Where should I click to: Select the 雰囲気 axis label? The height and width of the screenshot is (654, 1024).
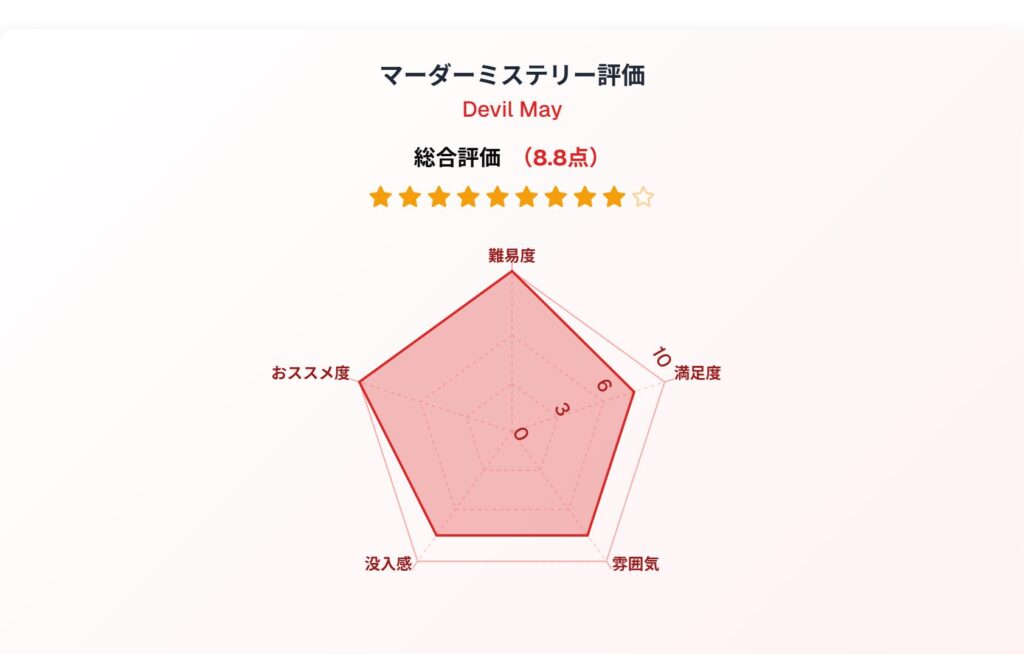coord(635,564)
